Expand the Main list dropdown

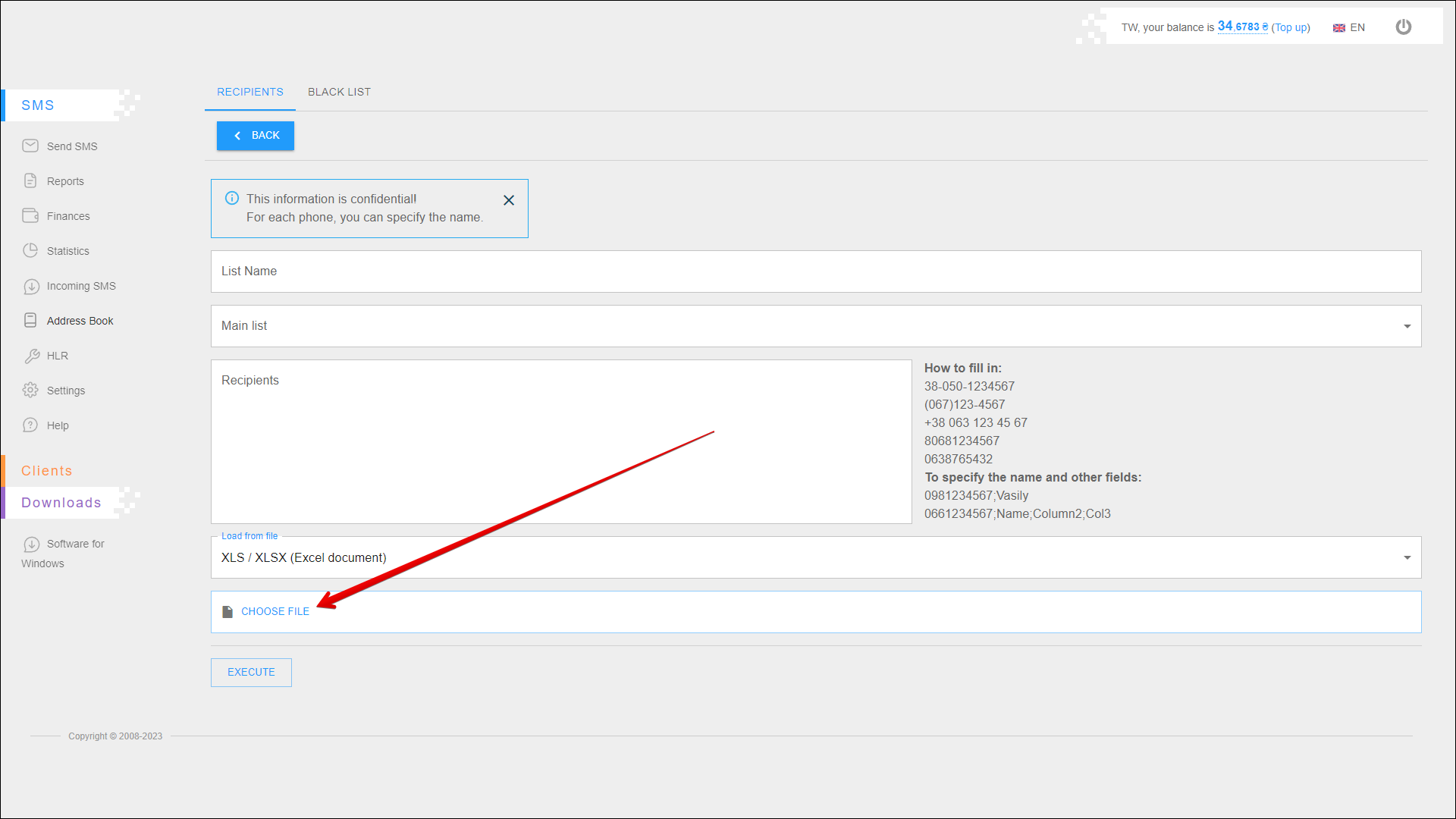tap(1407, 326)
